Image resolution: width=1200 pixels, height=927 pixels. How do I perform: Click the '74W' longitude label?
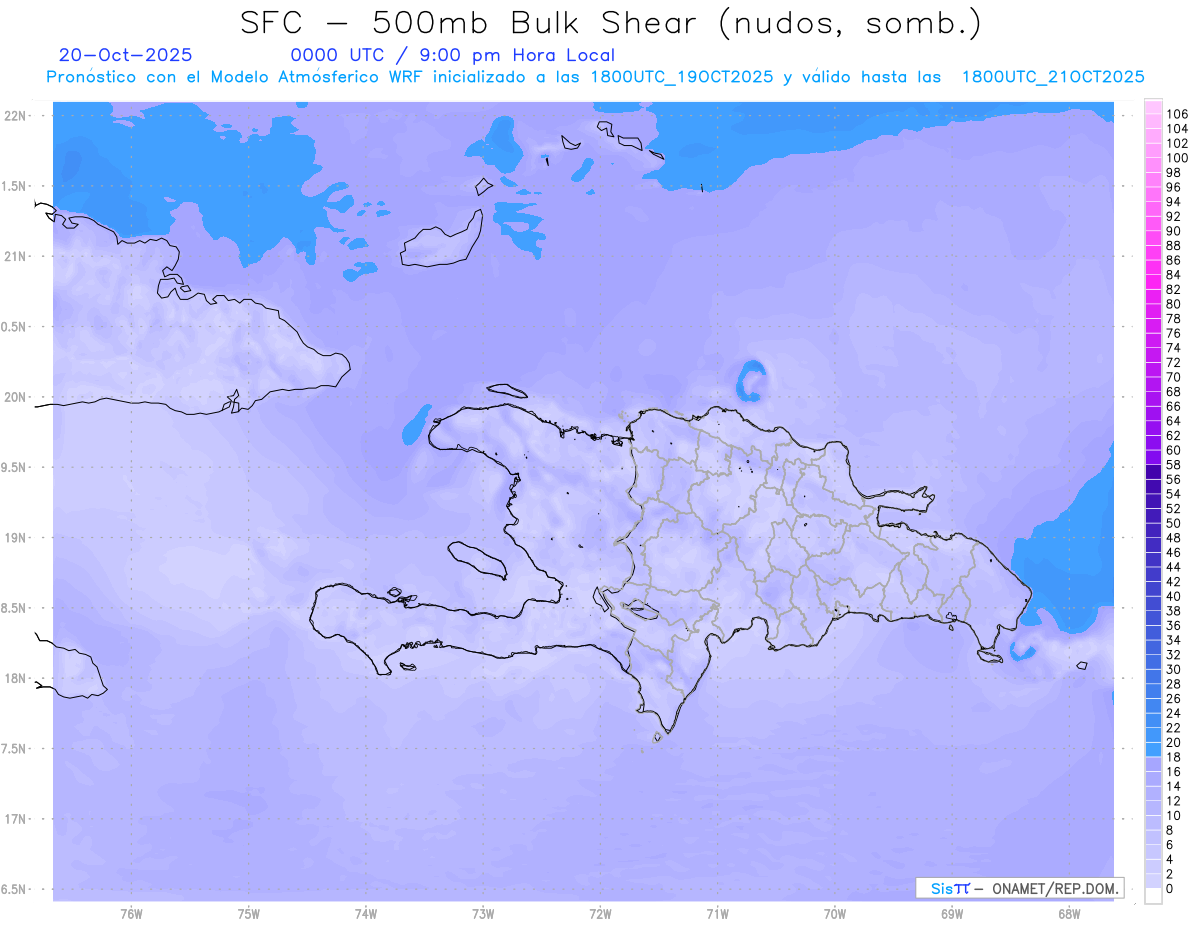pos(366,913)
